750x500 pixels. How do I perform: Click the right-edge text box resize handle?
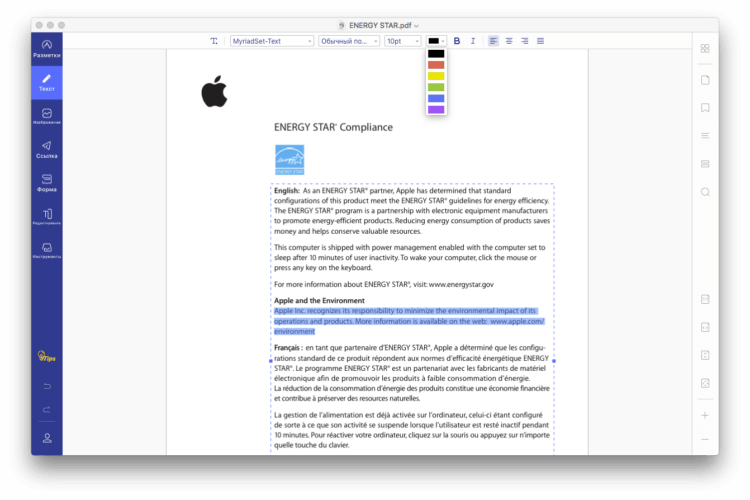(554, 361)
